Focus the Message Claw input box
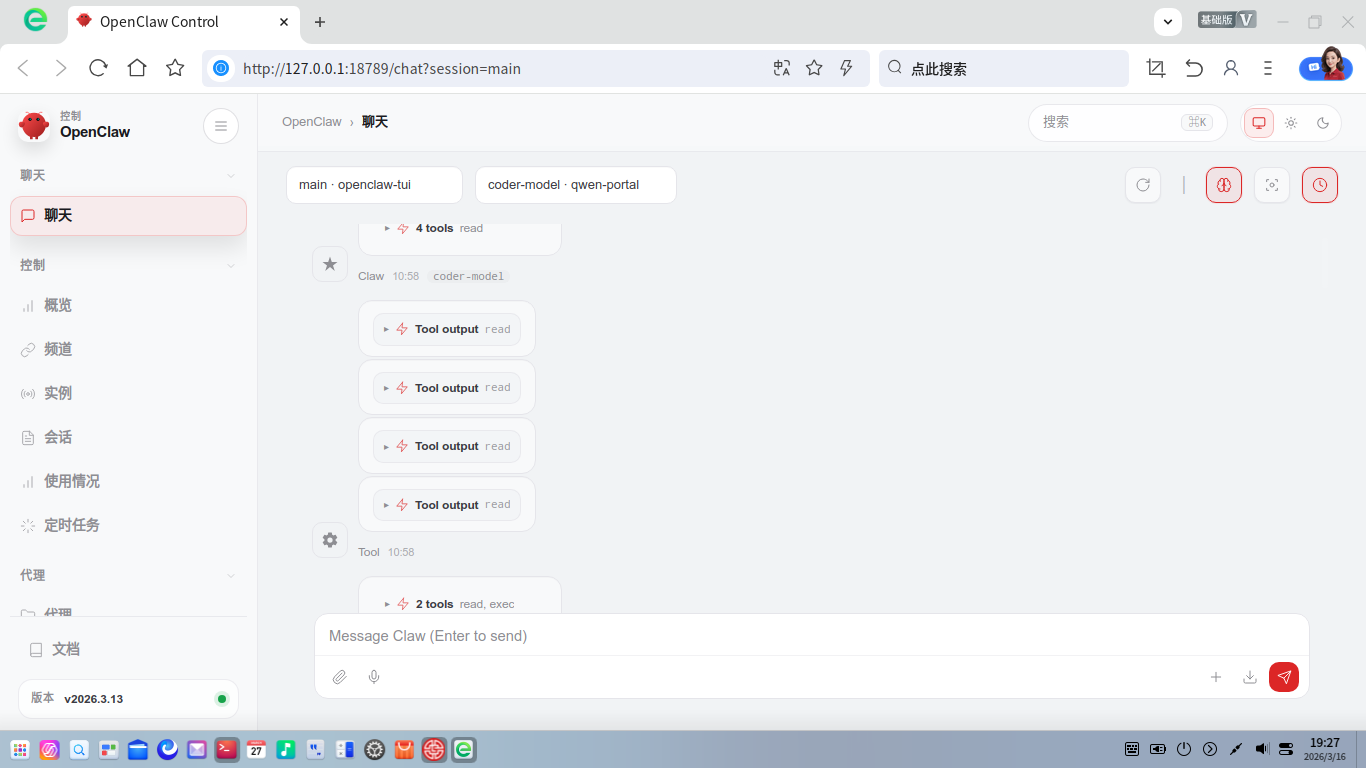 811,636
